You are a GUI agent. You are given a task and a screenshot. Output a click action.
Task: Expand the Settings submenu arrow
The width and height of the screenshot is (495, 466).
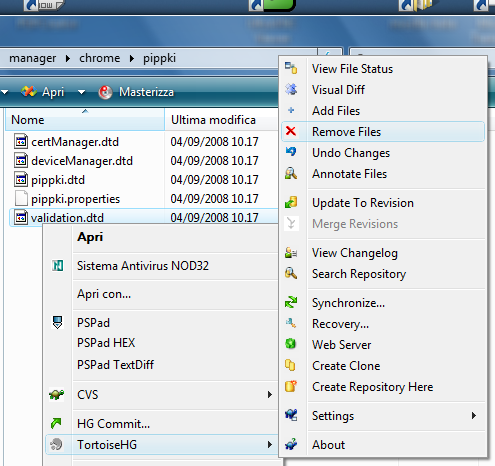pyautogui.click(x=474, y=416)
